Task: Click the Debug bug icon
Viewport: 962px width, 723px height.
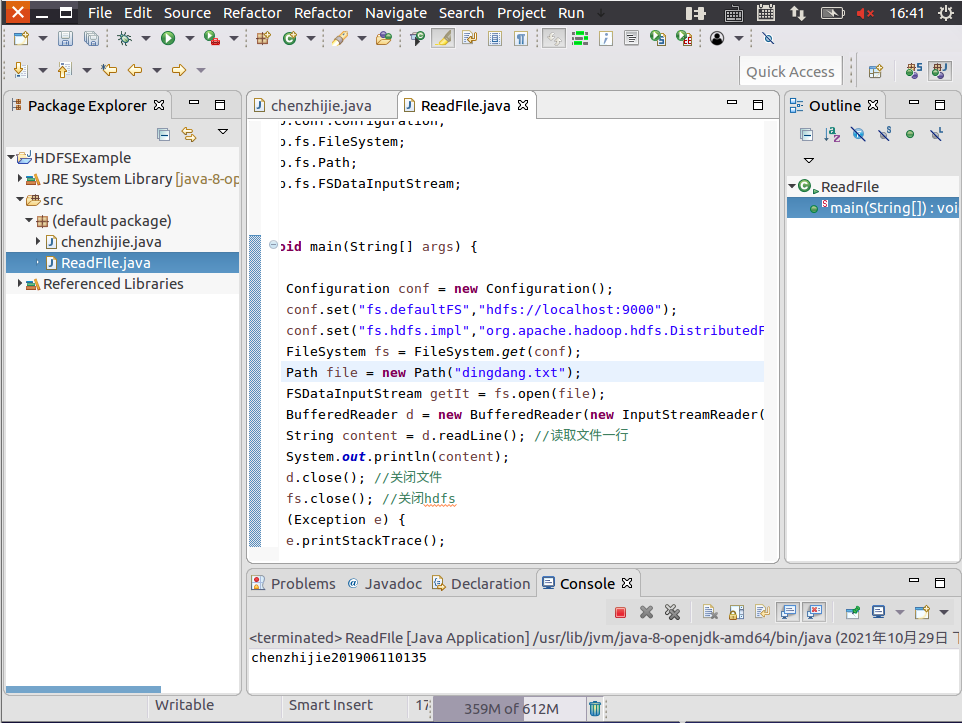Action: [x=124, y=38]
